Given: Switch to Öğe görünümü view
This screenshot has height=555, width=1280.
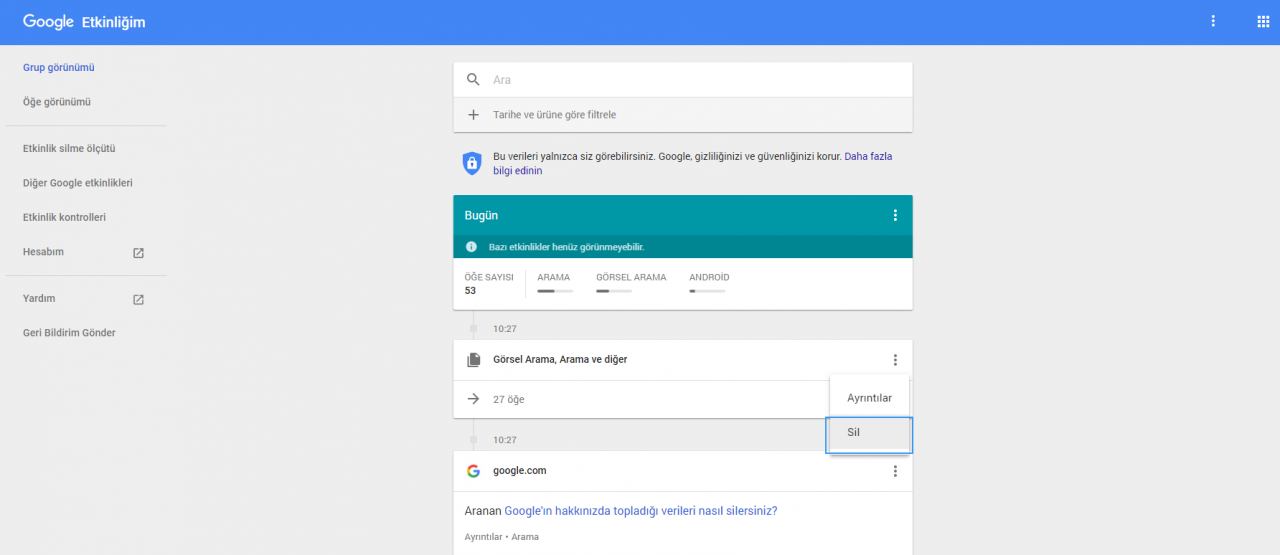Looking at the screenshot, I should [x=57, y=102].
